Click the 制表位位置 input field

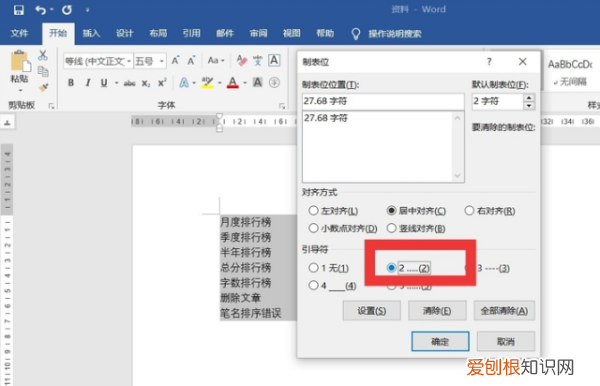(x=383, y=101)
